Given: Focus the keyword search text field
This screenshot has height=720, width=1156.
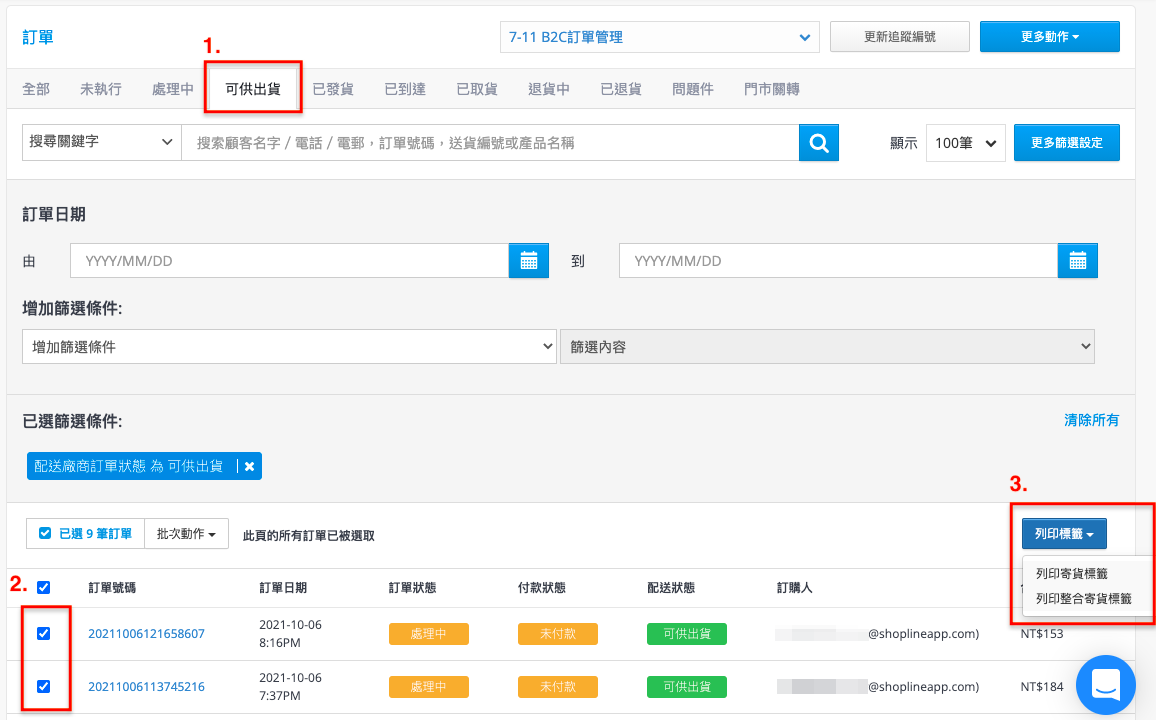Looking at the screenshot, I should coord(490,143).
